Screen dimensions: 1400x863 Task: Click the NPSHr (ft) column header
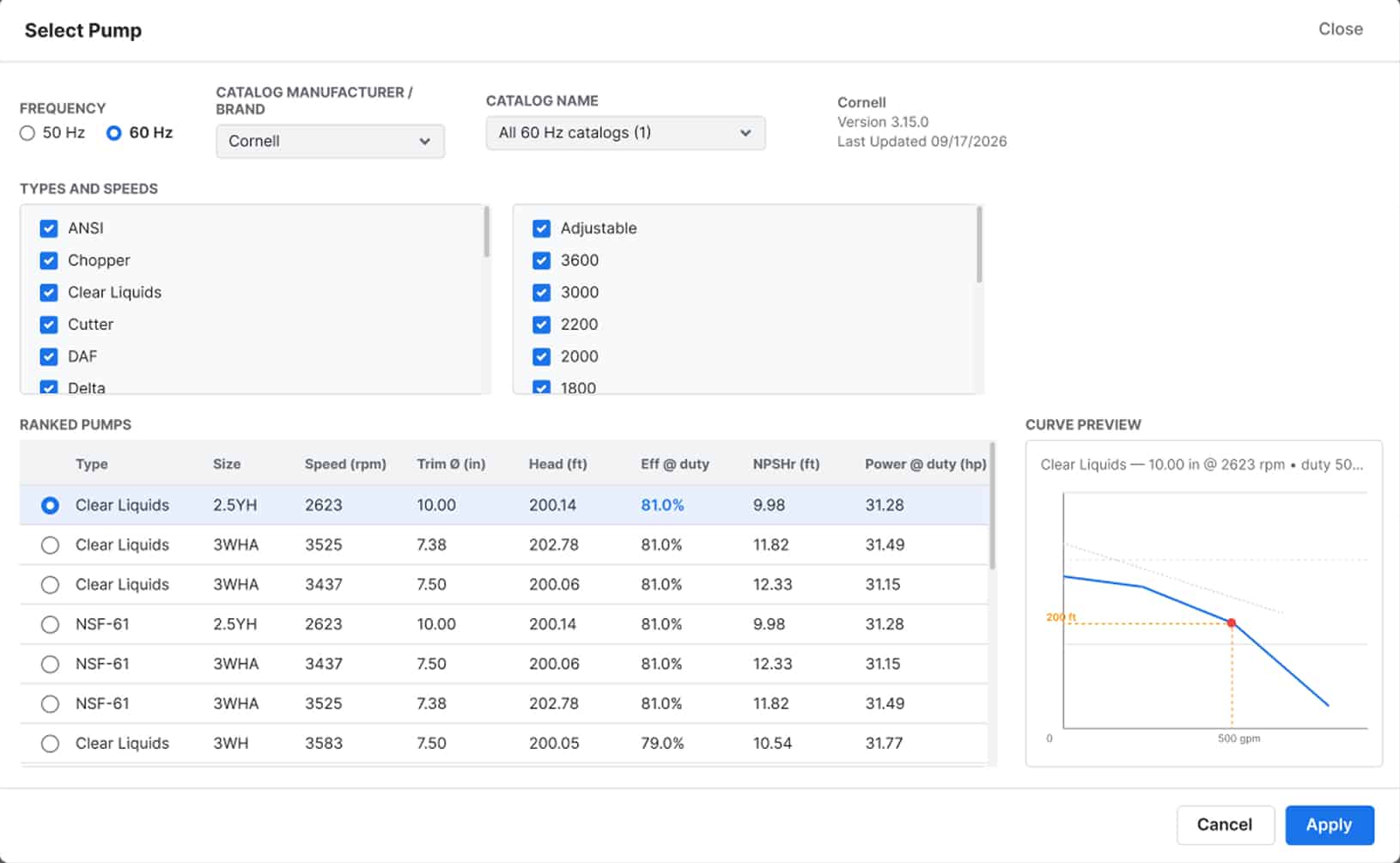(786, 464)
